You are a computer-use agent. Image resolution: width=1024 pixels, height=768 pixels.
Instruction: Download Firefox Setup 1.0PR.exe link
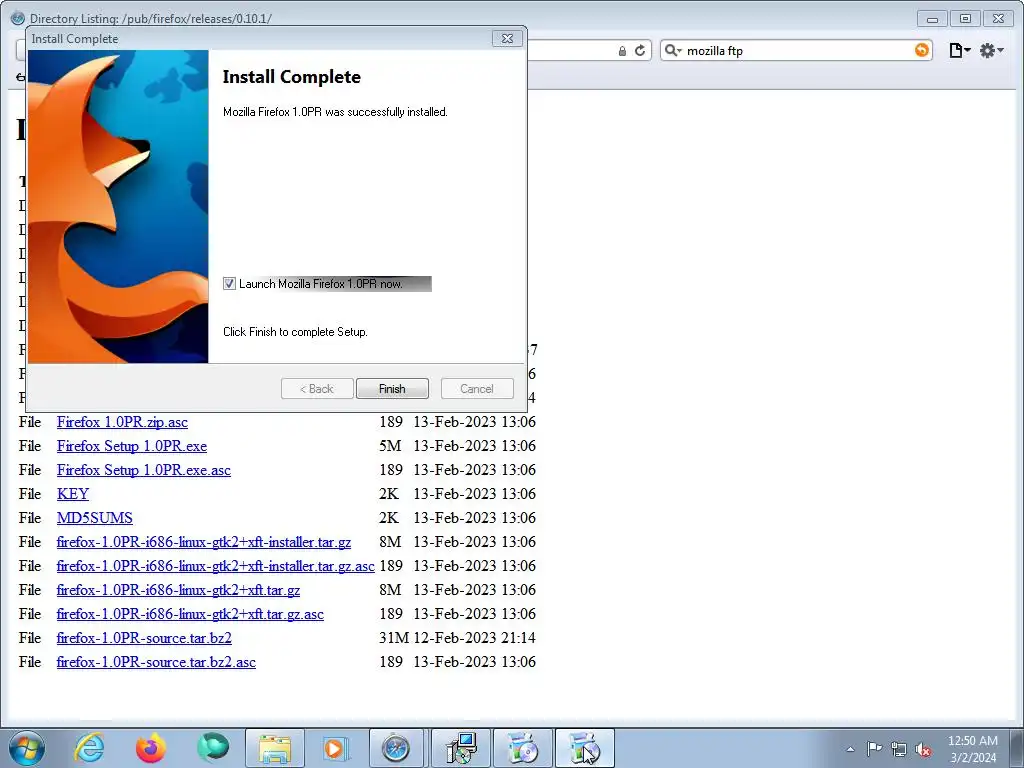[x=132, y=446]
